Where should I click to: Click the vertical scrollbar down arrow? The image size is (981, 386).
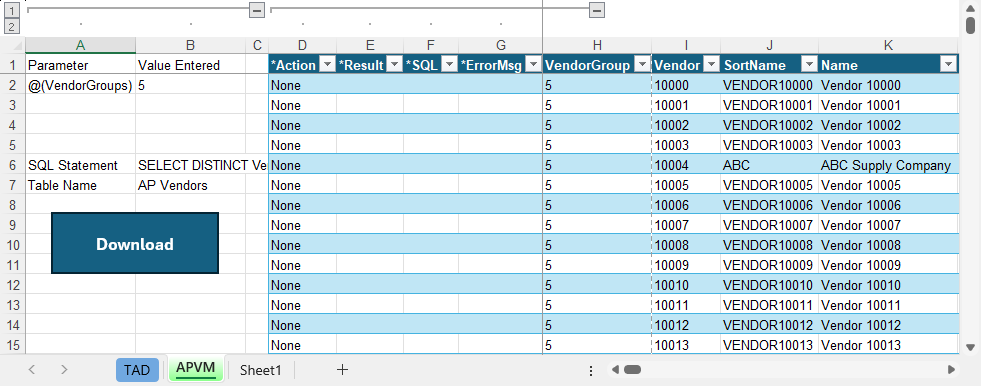970,347
